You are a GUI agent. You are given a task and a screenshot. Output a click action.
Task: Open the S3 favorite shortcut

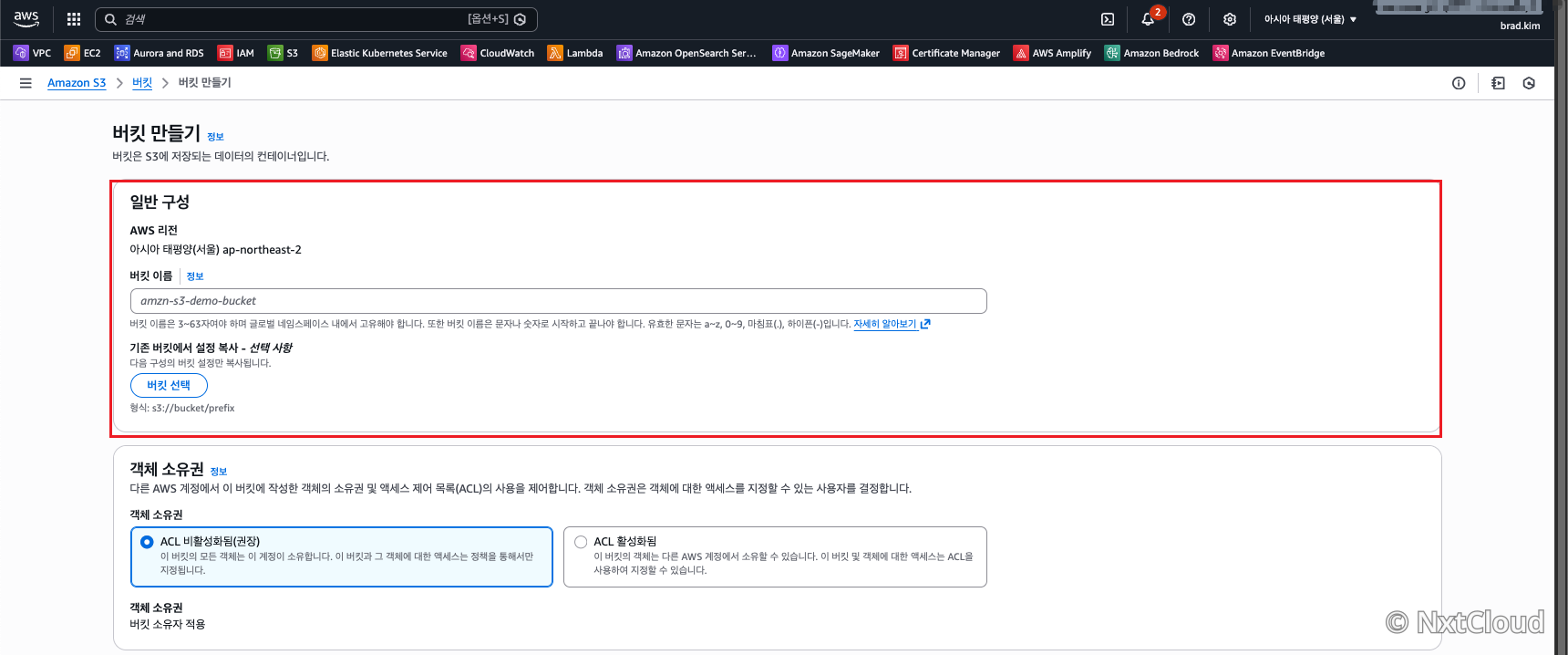point(284,53)
